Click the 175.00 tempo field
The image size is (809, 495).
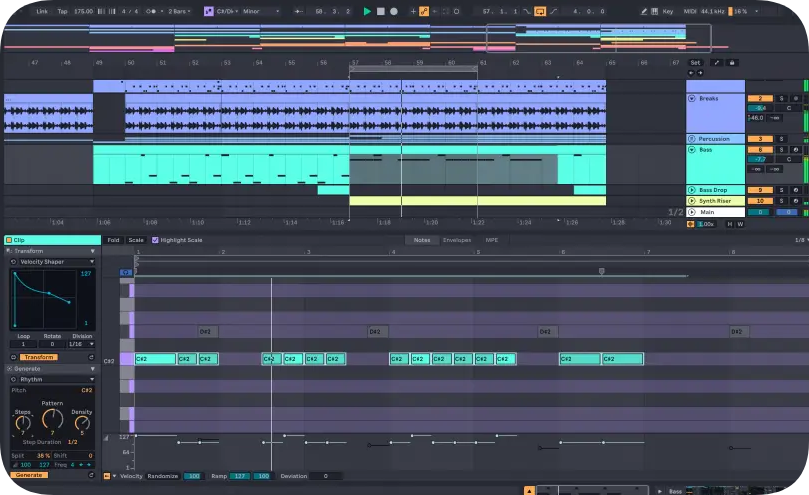click(83, 11)
